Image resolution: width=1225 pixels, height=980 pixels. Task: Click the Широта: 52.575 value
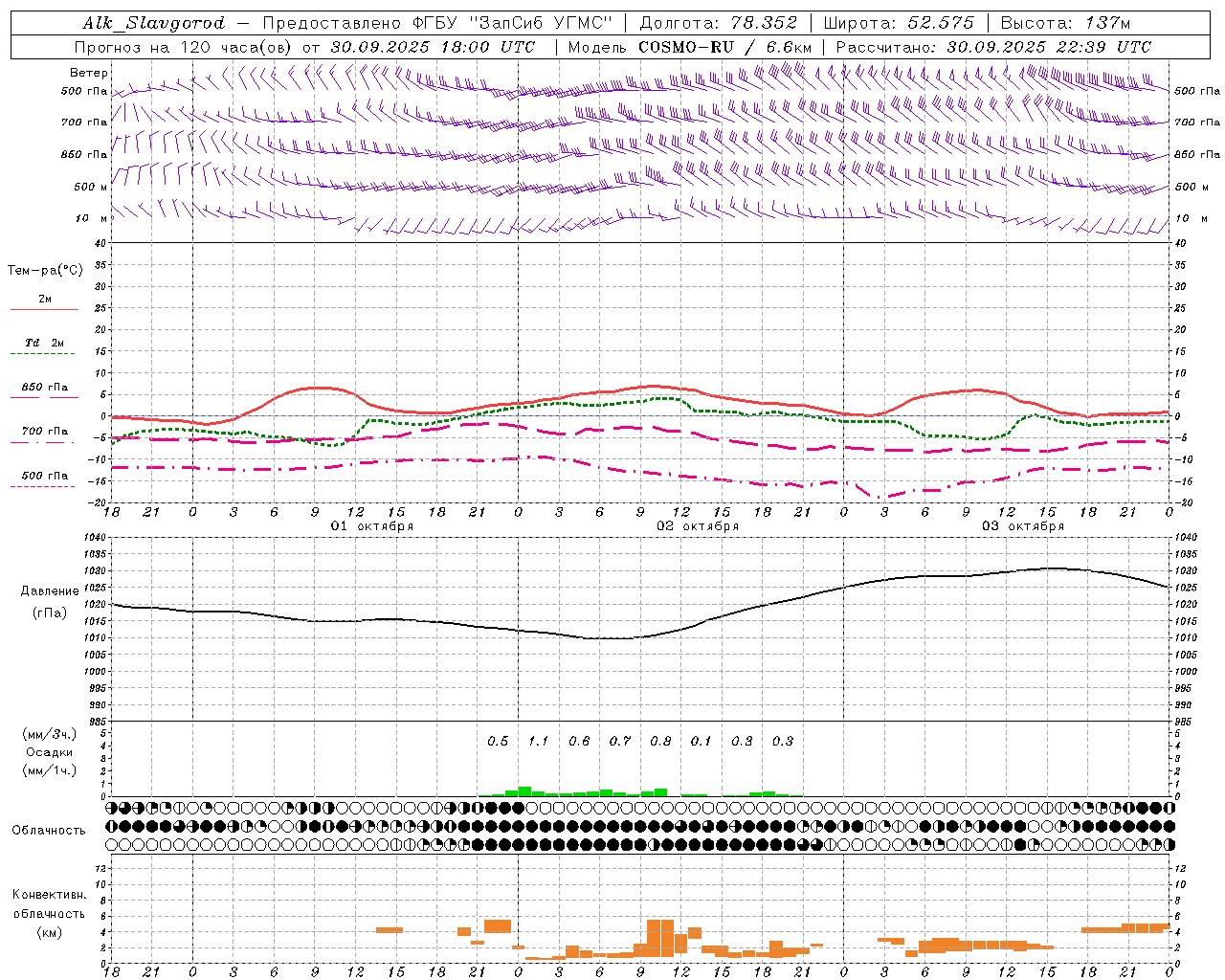click(x=899, y=23)
